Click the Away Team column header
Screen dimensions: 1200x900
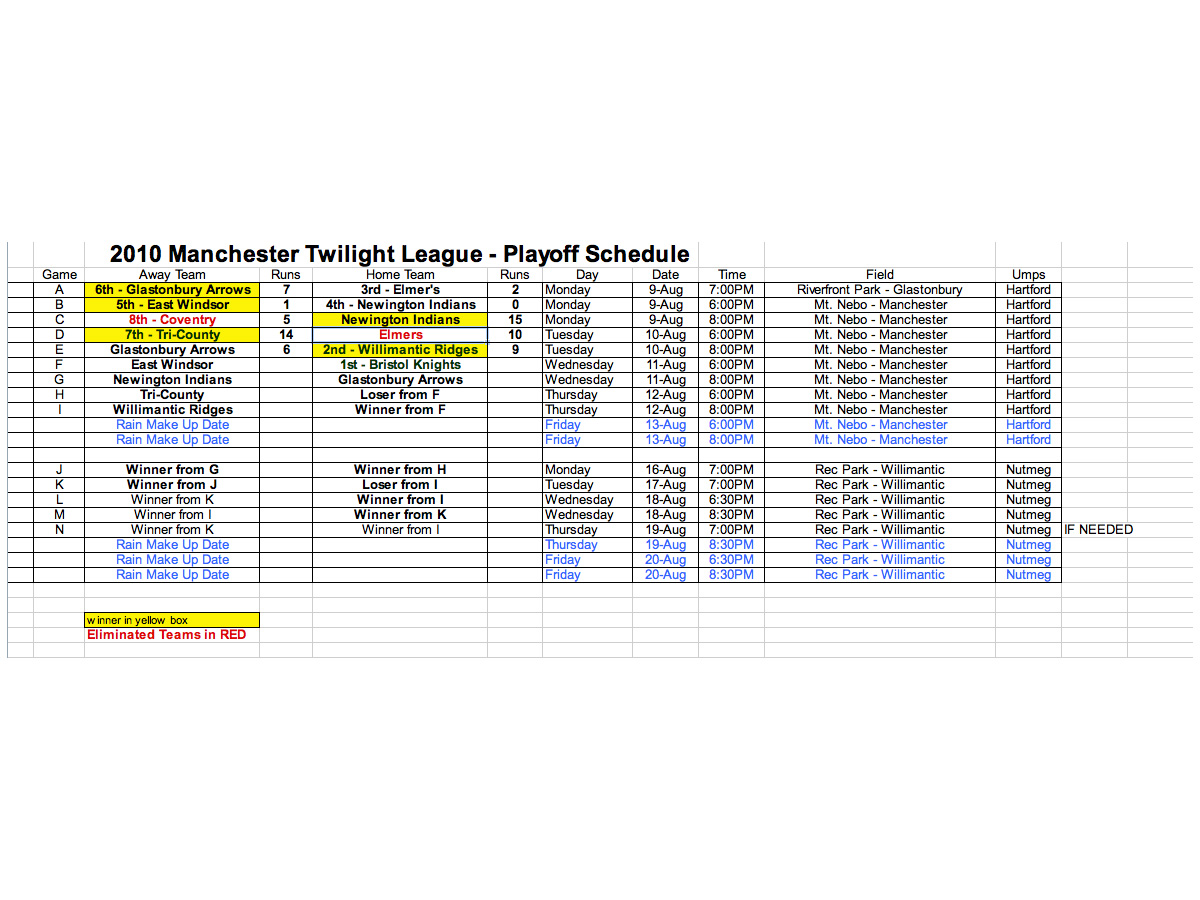pyautogui.click(x=172, y=274)
